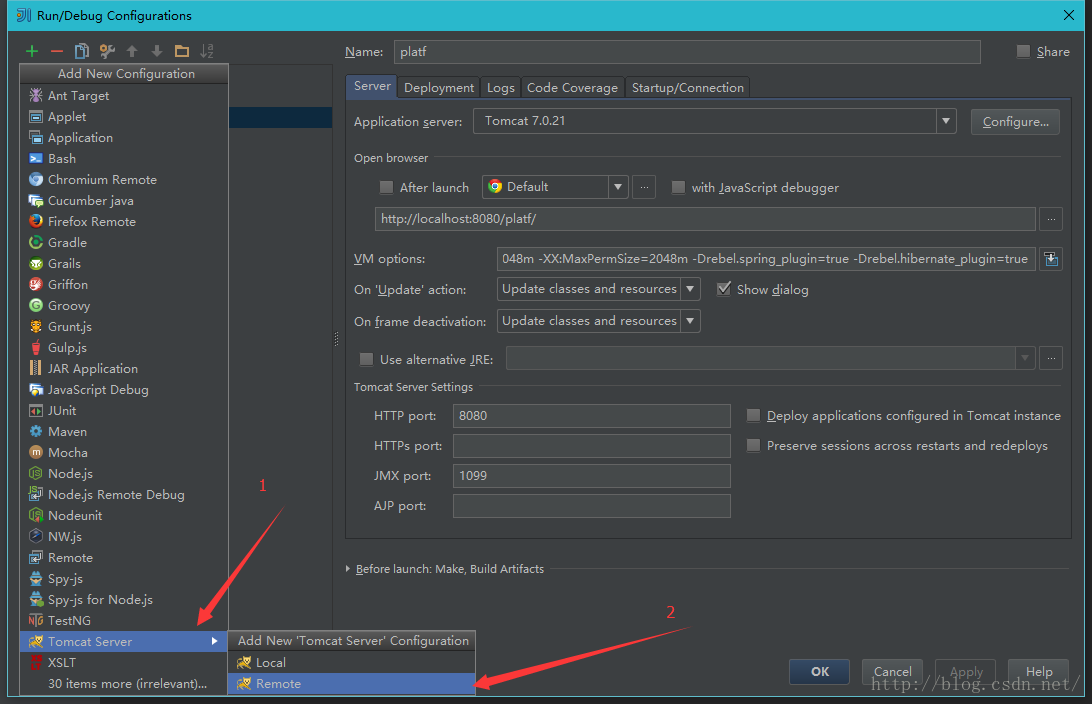Click the create folder toolbar icon

coord(182,51)
